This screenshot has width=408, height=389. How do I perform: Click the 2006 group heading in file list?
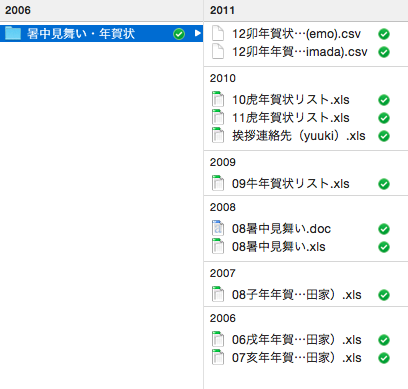(223, 318)
